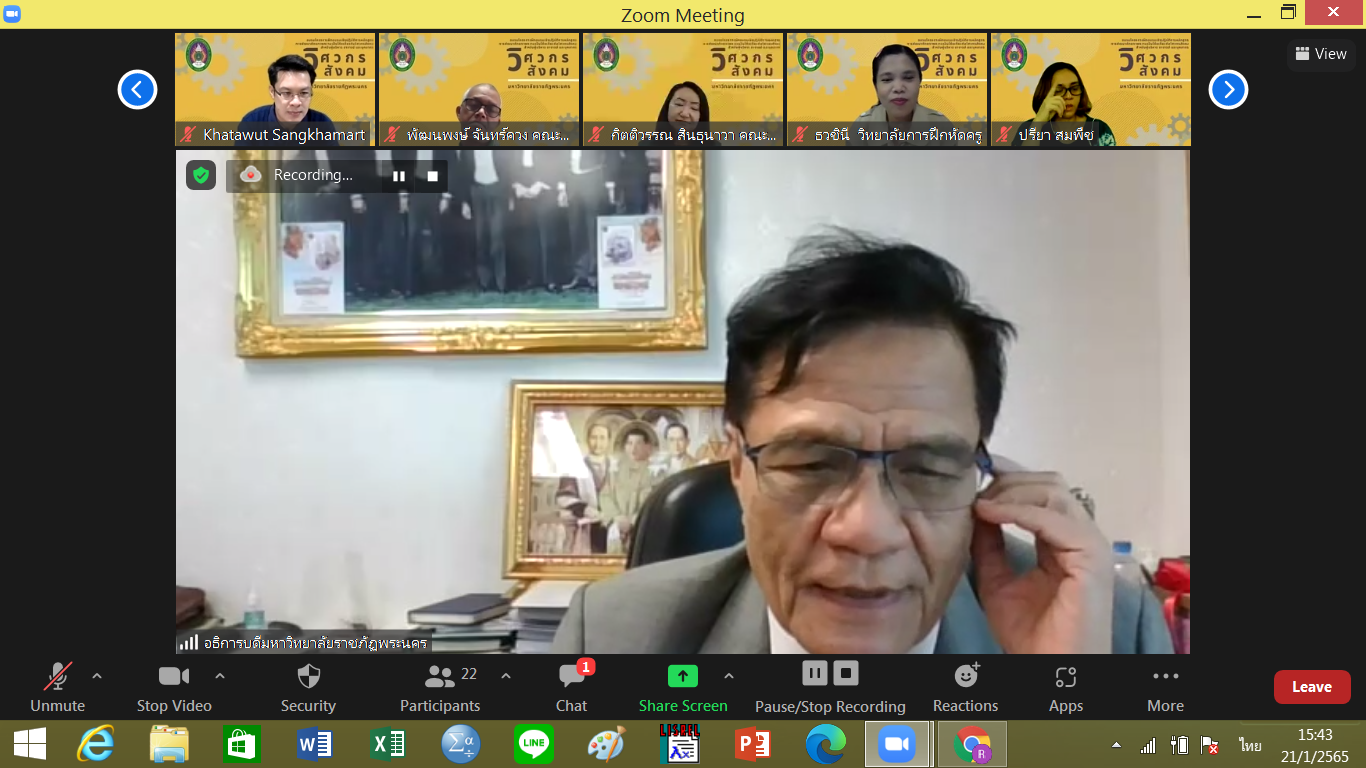Open the math input sigma app in taskbar
Viewport: 1366px width, 768px height.
click(461, 744)
